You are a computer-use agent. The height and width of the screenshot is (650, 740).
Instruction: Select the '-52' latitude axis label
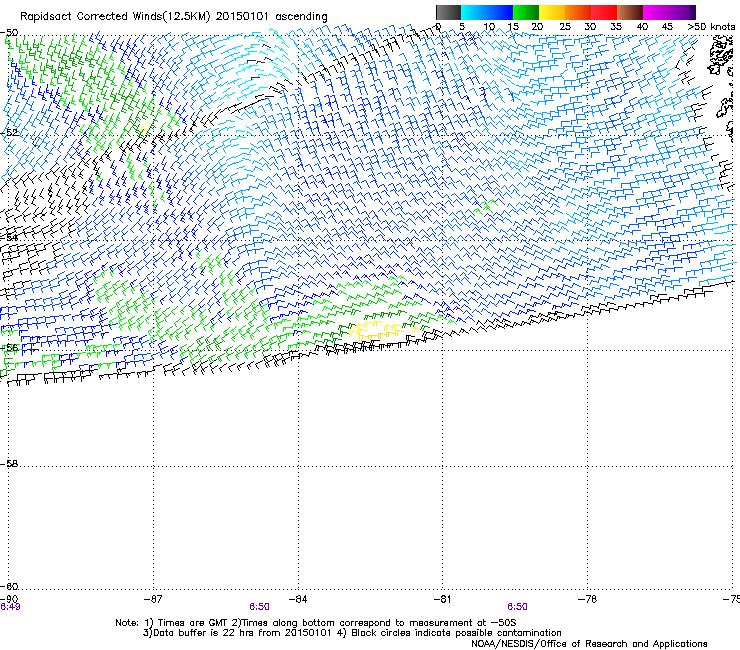point(10,133)
